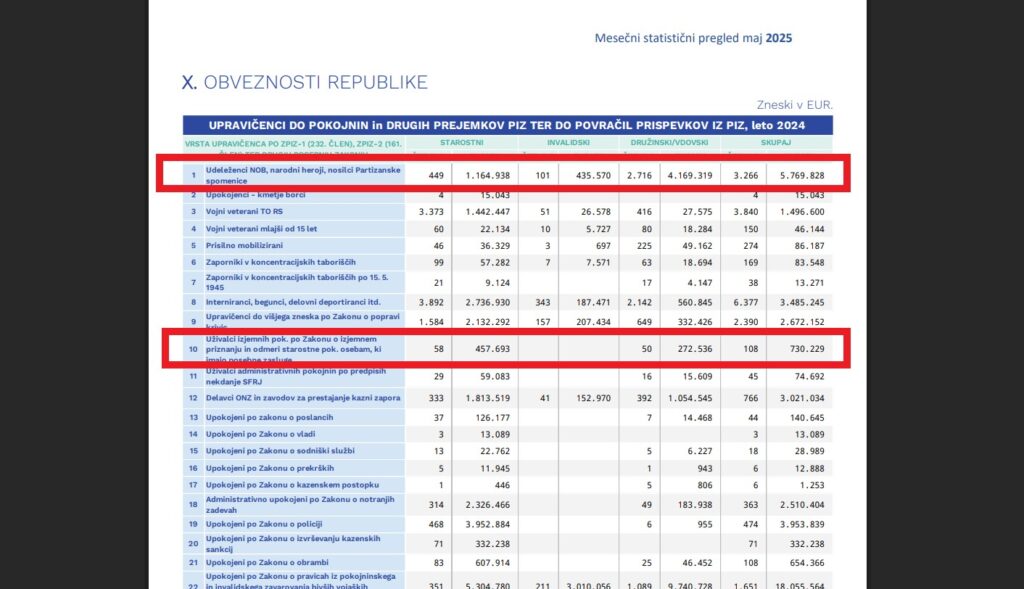Screen dimensions: 1024x589
Task: Click the total value 5.769.828
Action: 803,175
